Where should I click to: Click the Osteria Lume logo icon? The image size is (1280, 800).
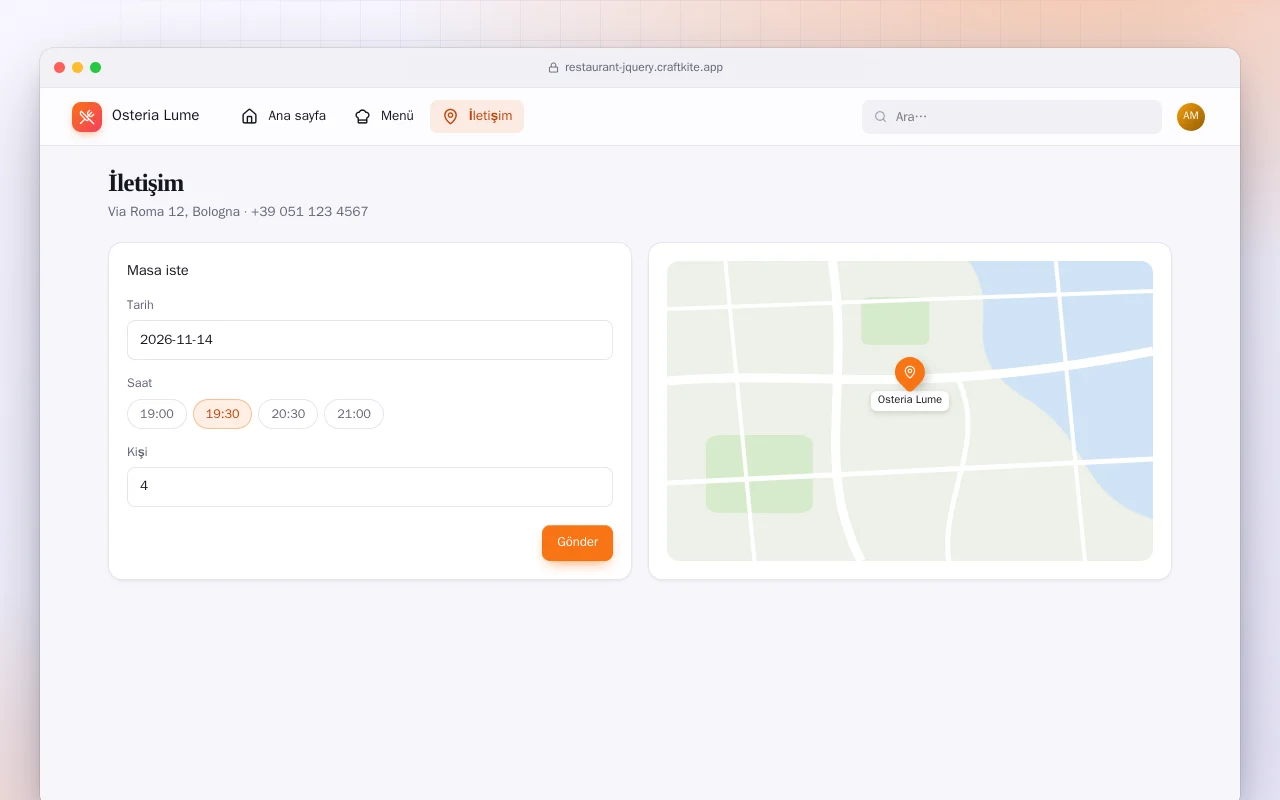(x=87, y=117)
